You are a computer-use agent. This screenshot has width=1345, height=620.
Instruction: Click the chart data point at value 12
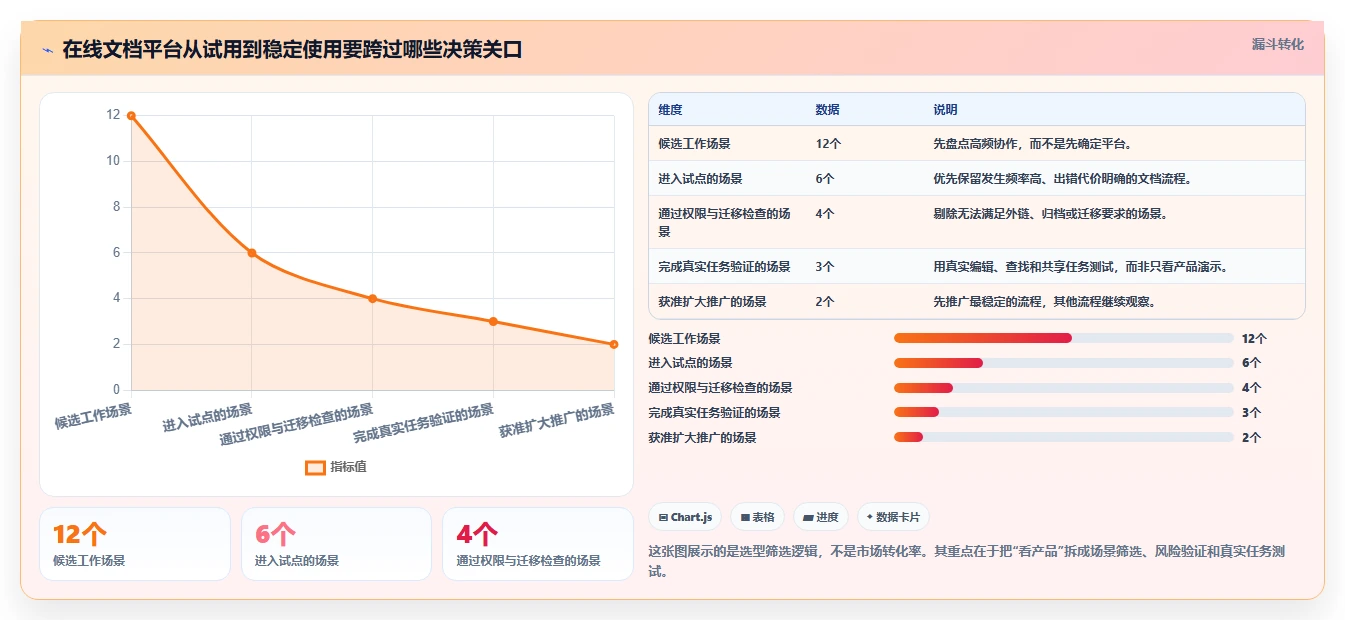click(131, 116)
